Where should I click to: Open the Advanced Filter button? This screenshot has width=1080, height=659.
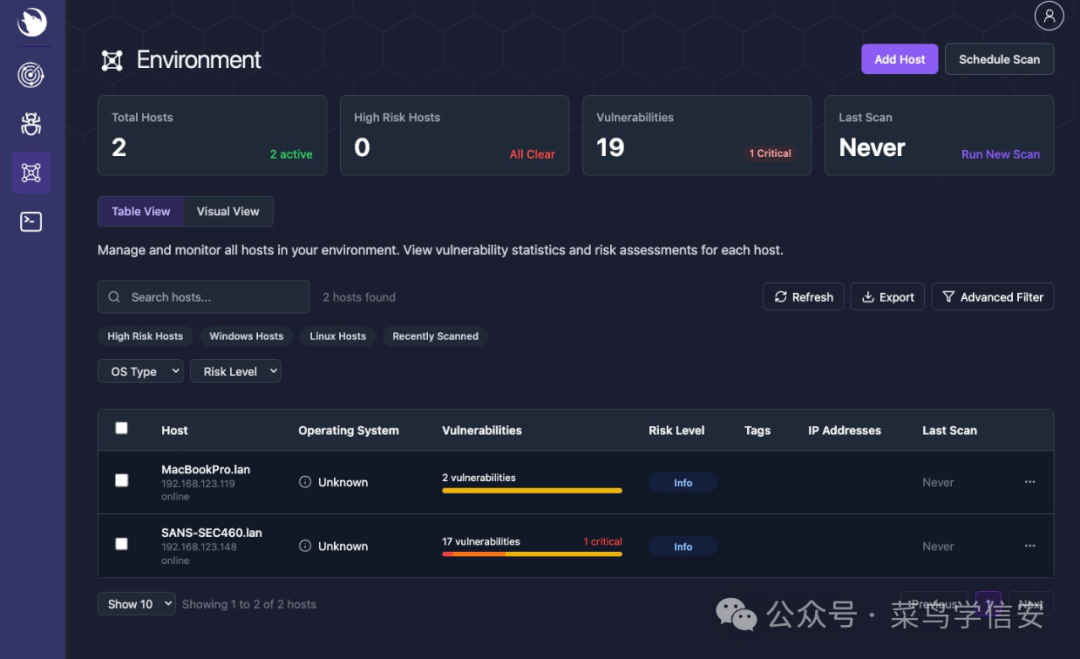pyautogui.click(x=993, y=297)
